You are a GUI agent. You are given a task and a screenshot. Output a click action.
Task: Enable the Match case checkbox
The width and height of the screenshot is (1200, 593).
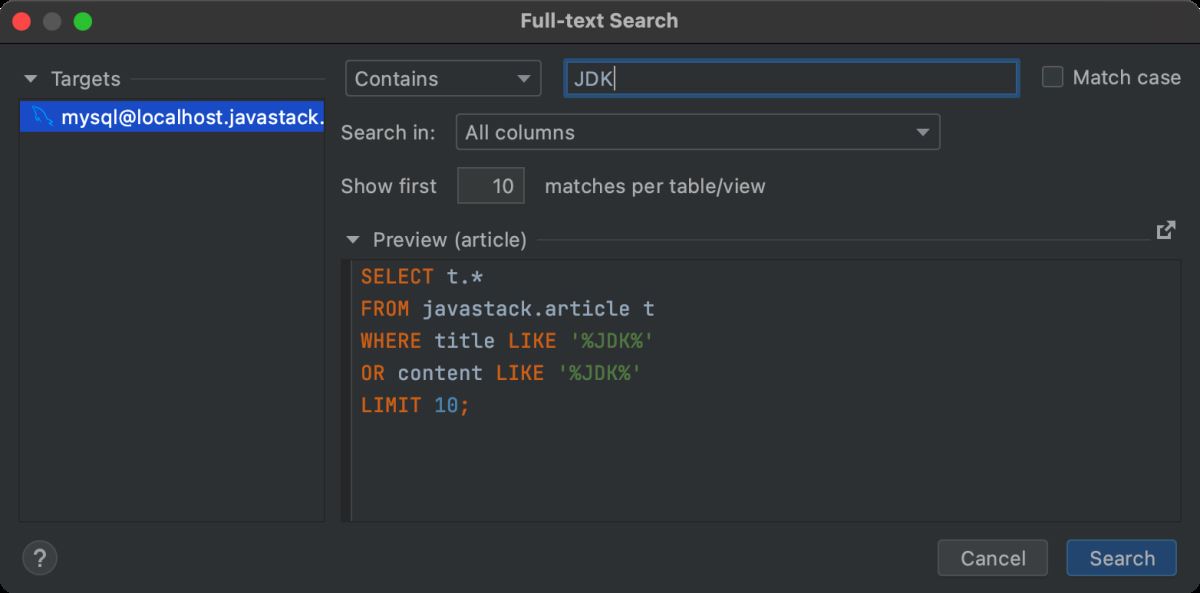[1052, 77]
